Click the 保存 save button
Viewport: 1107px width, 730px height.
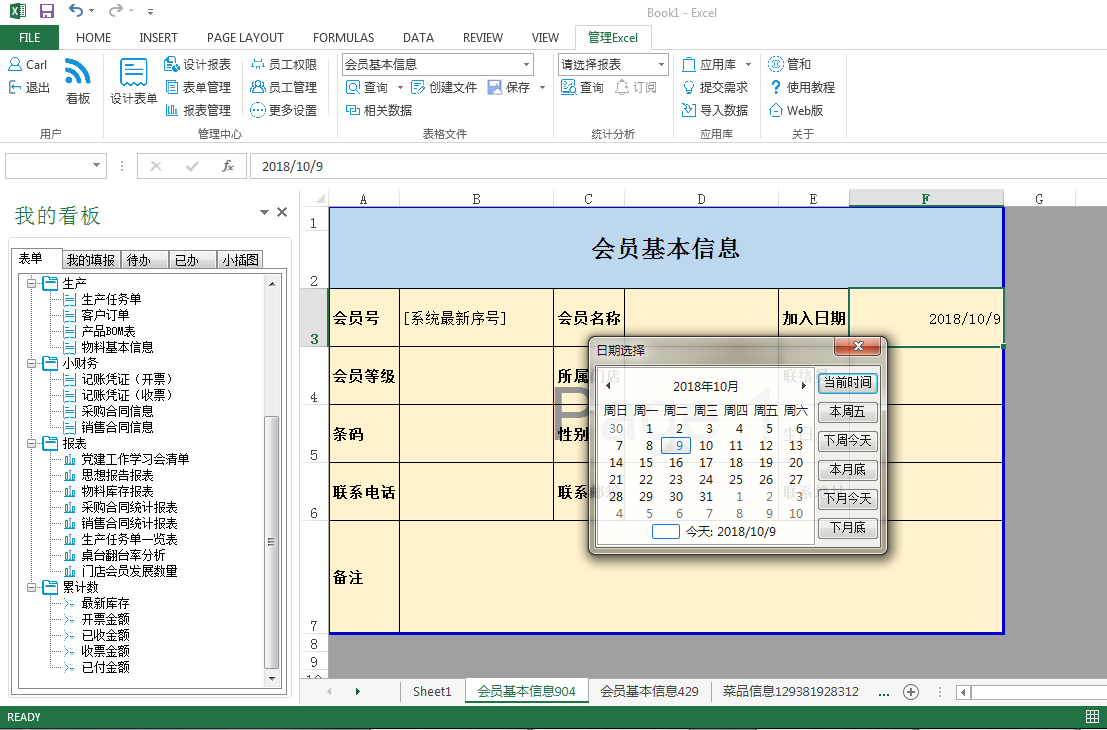click(509, 87)
